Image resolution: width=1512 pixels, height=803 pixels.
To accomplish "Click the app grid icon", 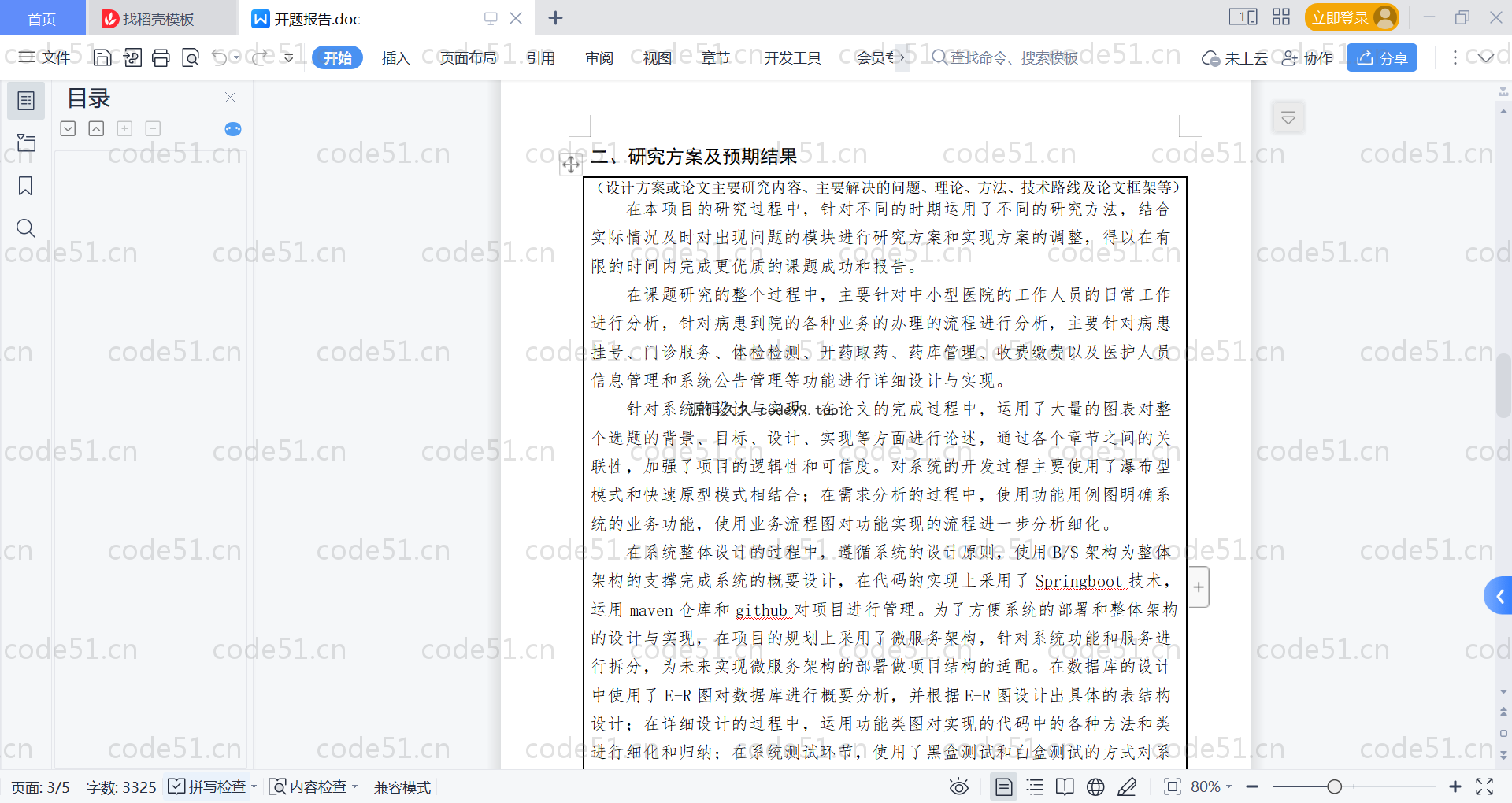I will pos(1281,17).
